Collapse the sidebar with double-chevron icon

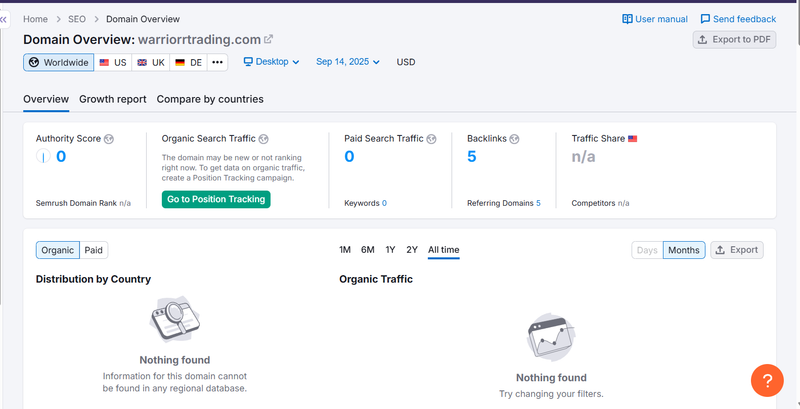click(x=4, y=20)
